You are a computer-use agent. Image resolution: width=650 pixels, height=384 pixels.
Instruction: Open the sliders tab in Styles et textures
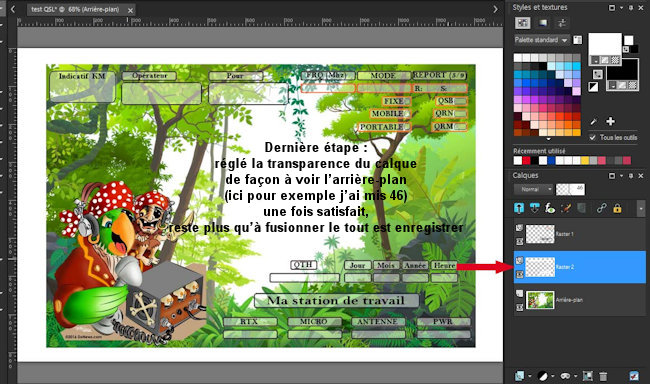(x=562, y=23)
